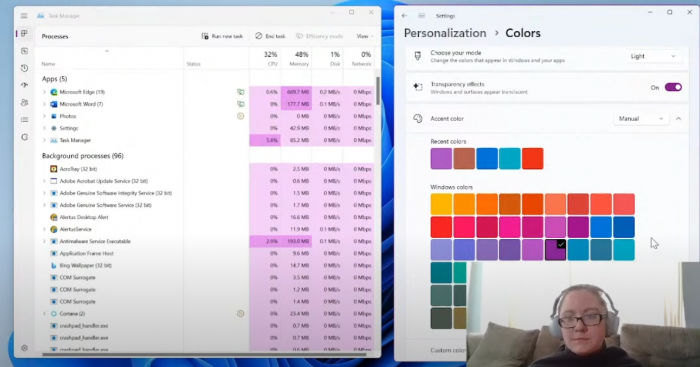Sort processes by Disk column
This screenshot has height=367, width=700.
[x=328, y=58]
